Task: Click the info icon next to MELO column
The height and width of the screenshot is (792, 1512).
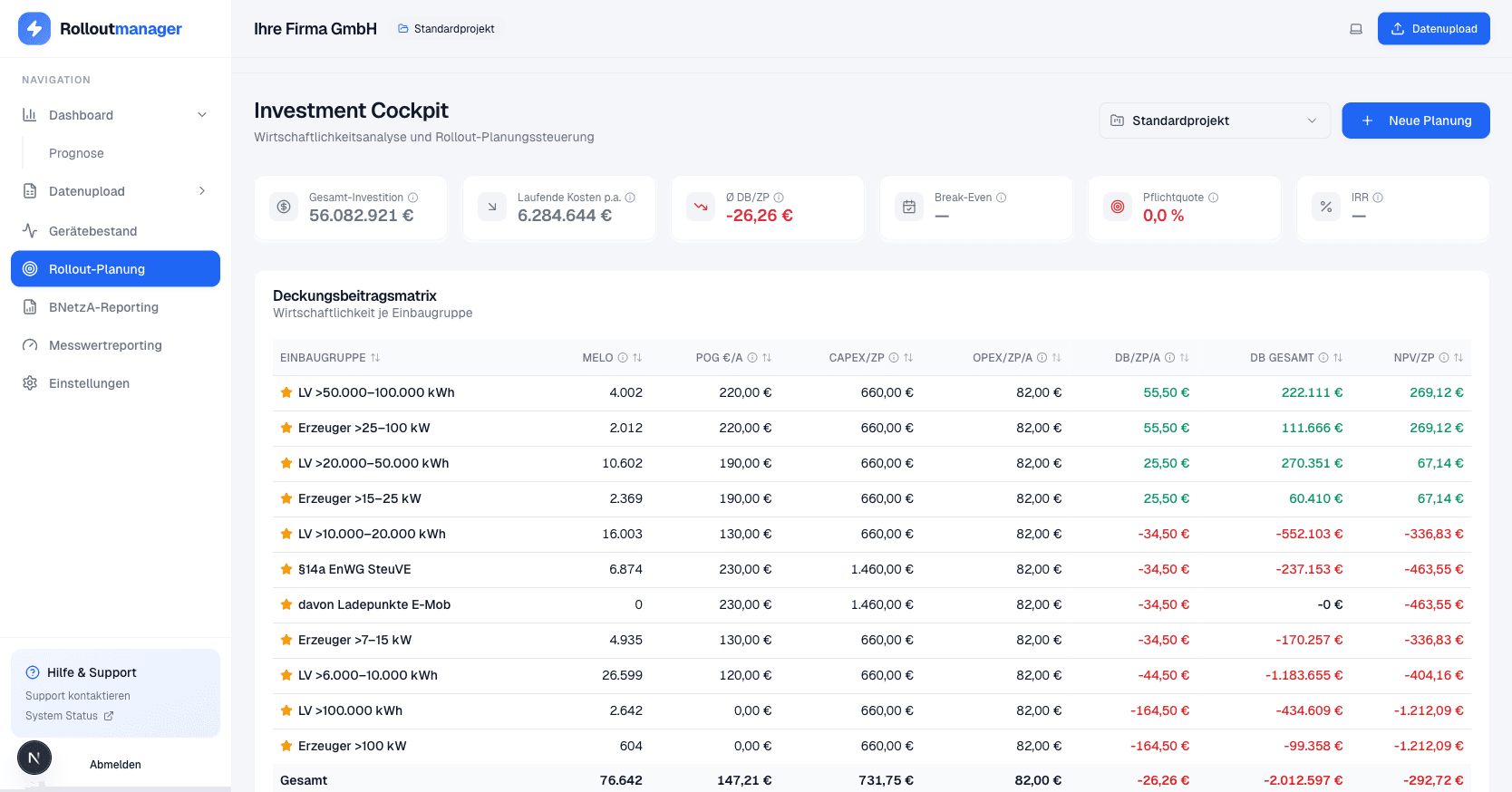Action: click(623, 358)
